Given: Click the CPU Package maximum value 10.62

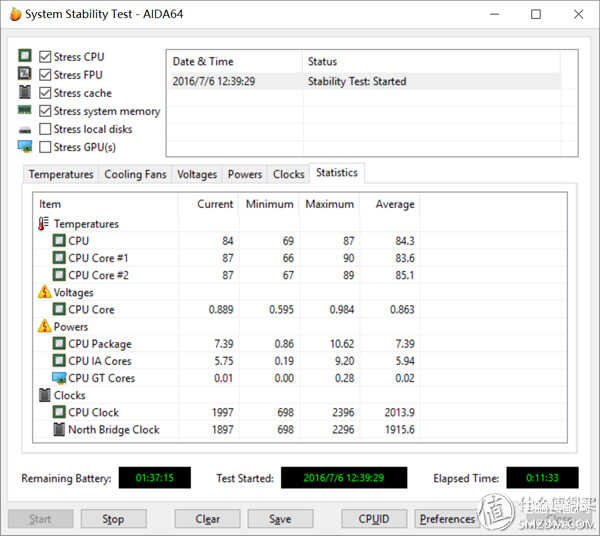Looking at the screenshot, I should click(x=342, y=344).
